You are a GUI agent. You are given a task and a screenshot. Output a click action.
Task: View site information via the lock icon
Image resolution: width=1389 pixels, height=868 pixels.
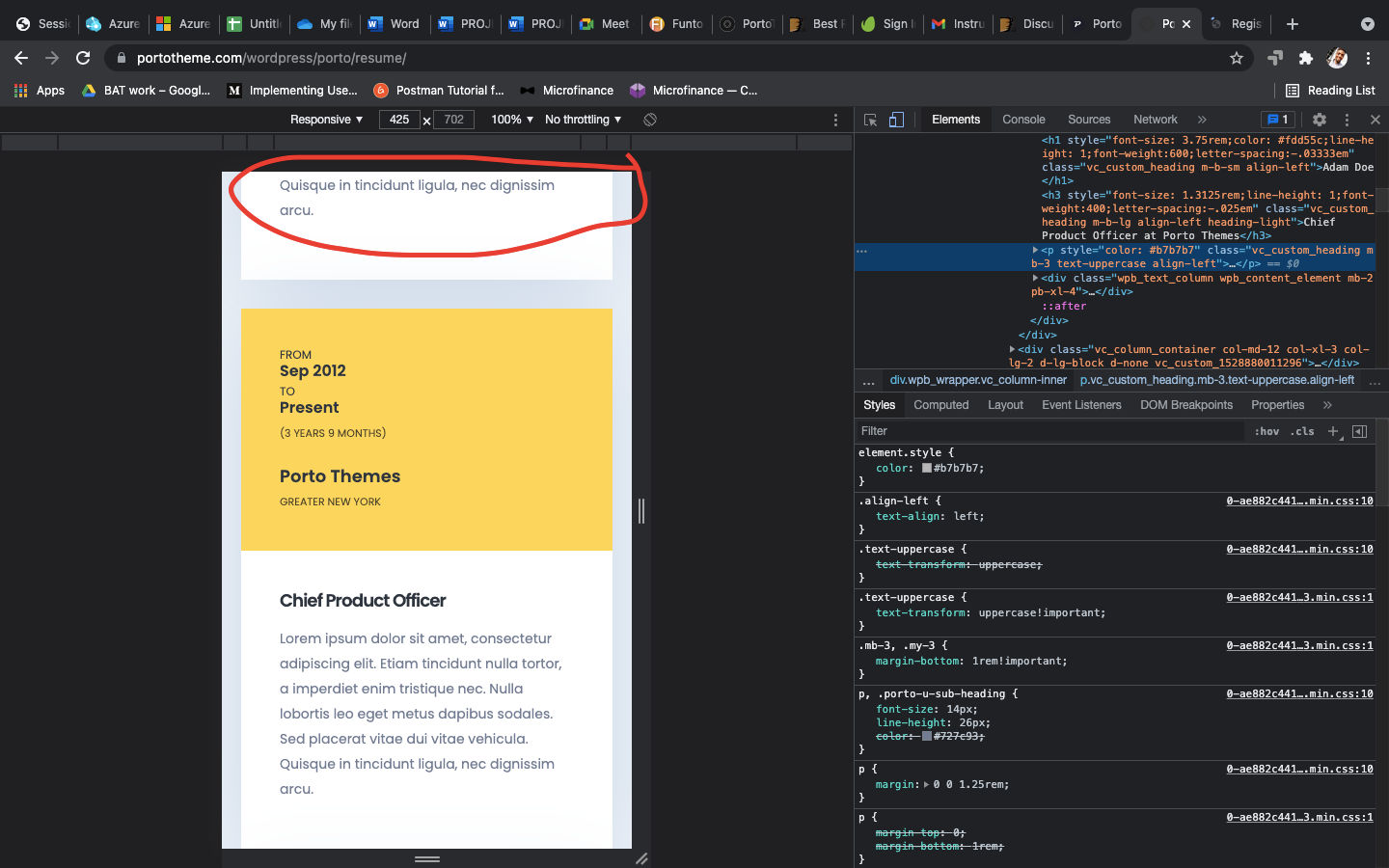point(122,58)
